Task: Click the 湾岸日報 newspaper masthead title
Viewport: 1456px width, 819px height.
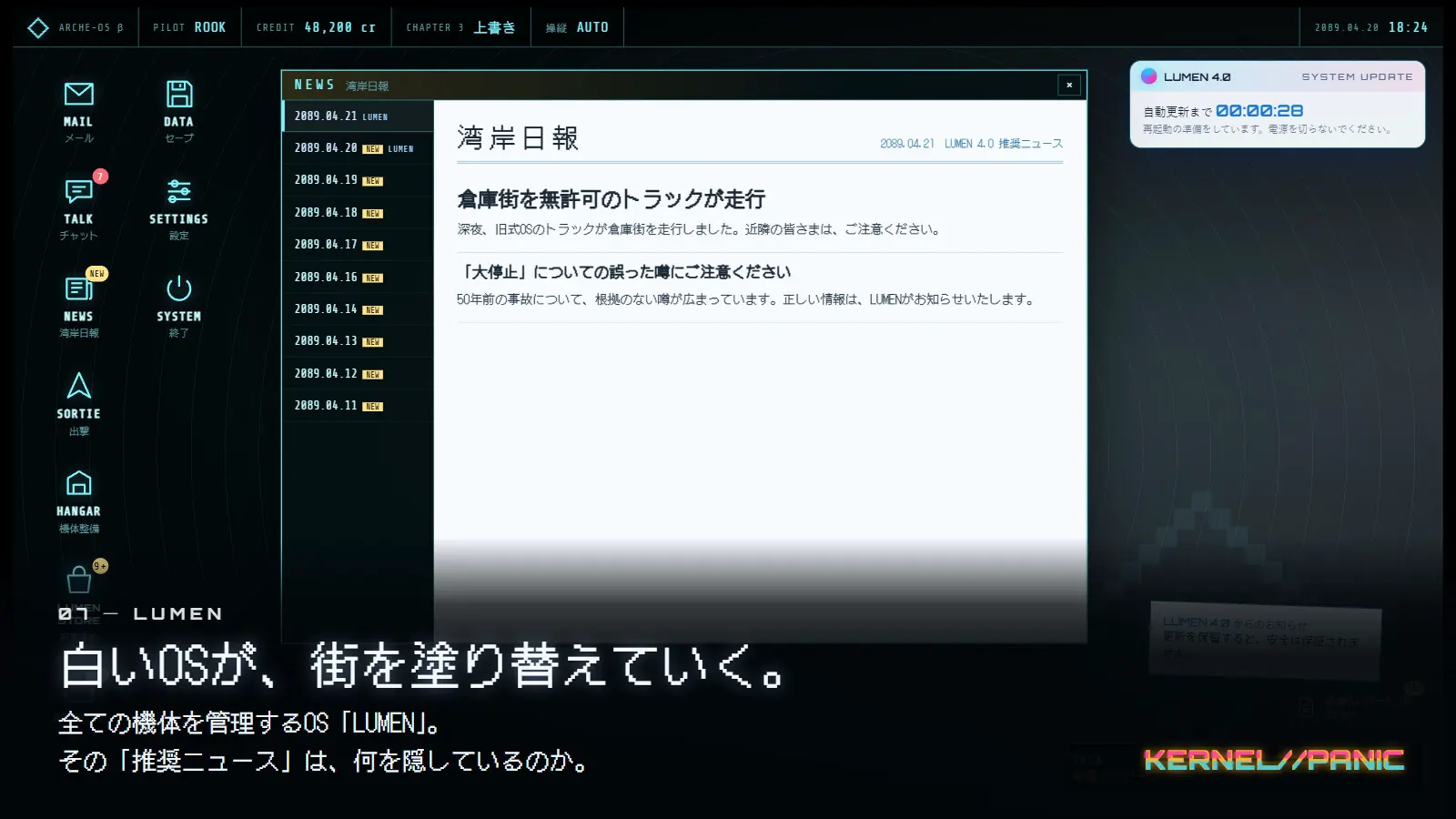Action: pos(518,138)
